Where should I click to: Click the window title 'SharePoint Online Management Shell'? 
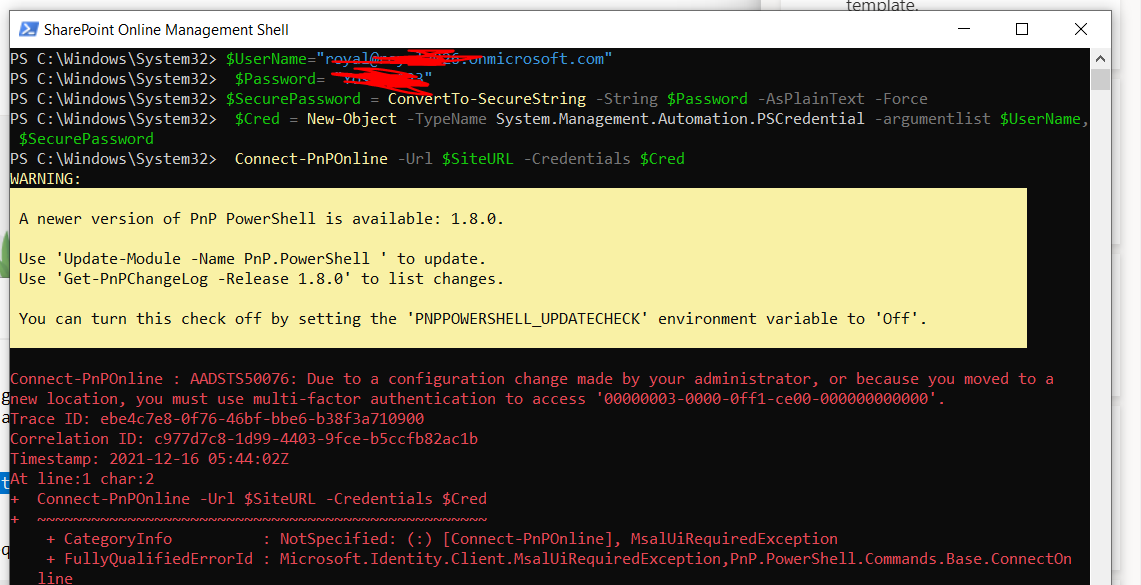tap(166, 30)
